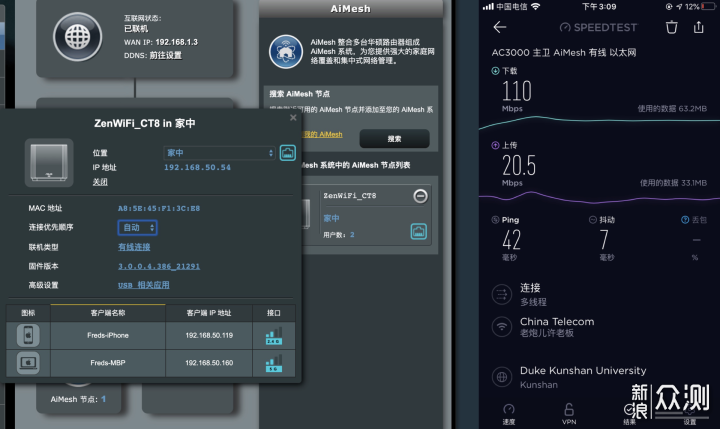The width and height of the screenshot is (720, 429).
Task: Tap the AC3000 主卫 AiMesh test title
Action: pos(564,52)
